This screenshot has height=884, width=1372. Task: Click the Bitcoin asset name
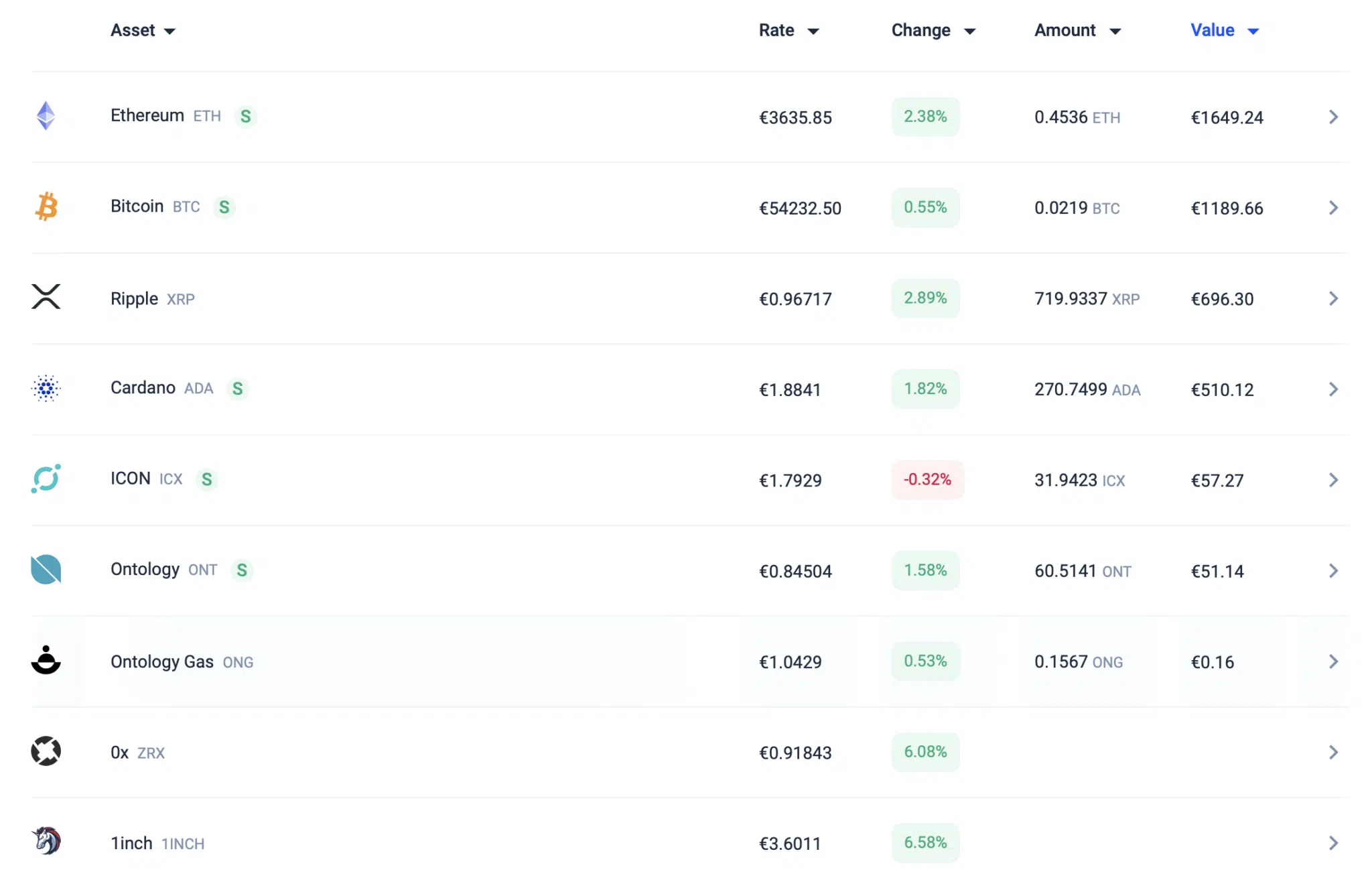(x=137, y=206)
